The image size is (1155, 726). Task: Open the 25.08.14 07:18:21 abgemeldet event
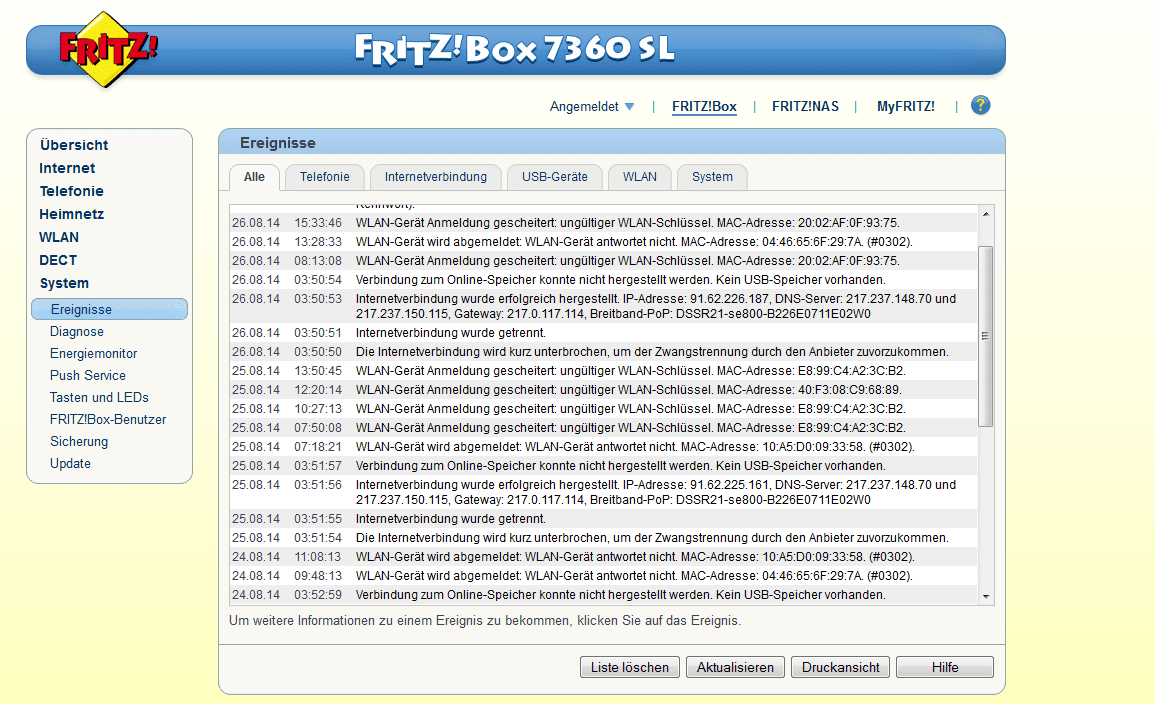click(603, 447)
